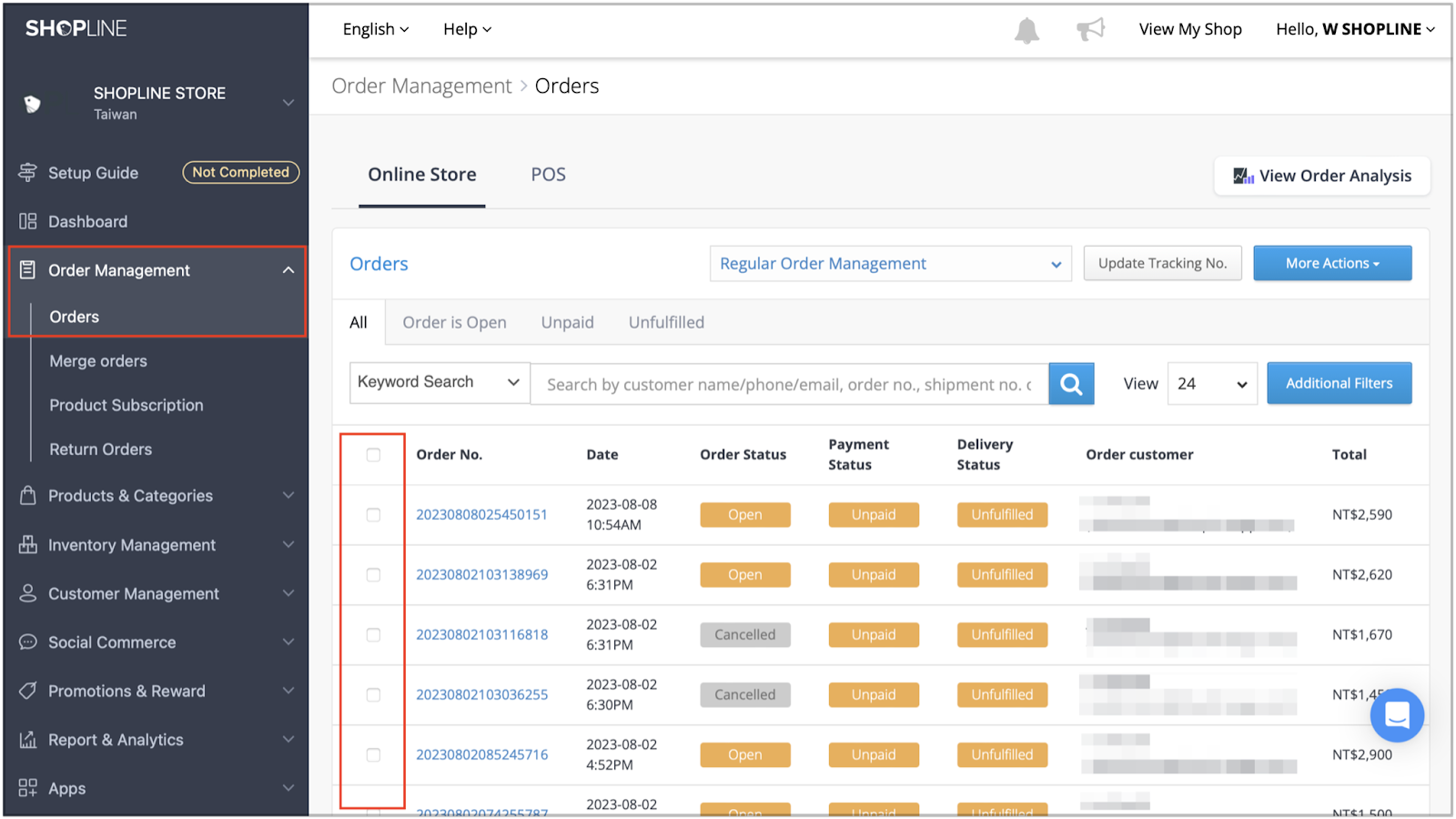Click the View Order Analysis button
Screen dimensions: 1456x819
pos(1322,176)
